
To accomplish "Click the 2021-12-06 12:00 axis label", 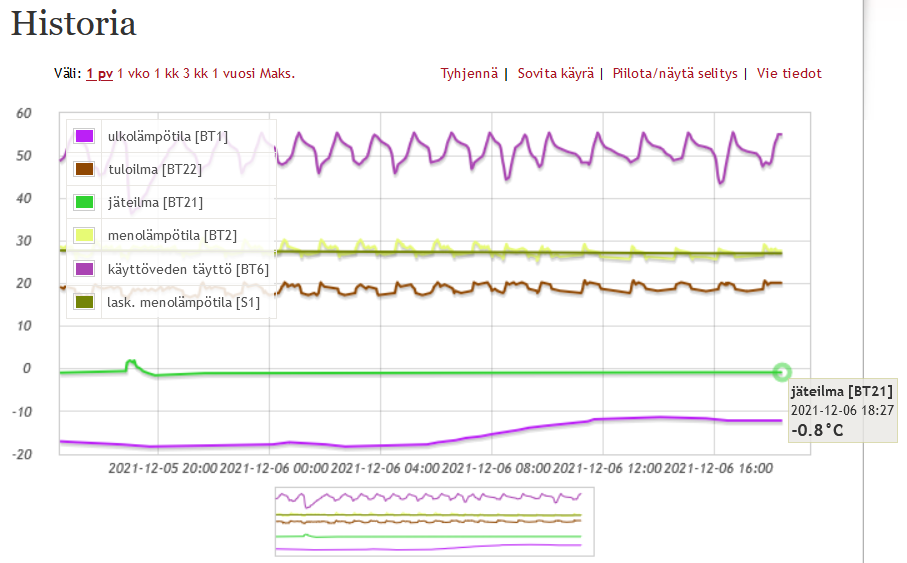I will coord(607,468).
